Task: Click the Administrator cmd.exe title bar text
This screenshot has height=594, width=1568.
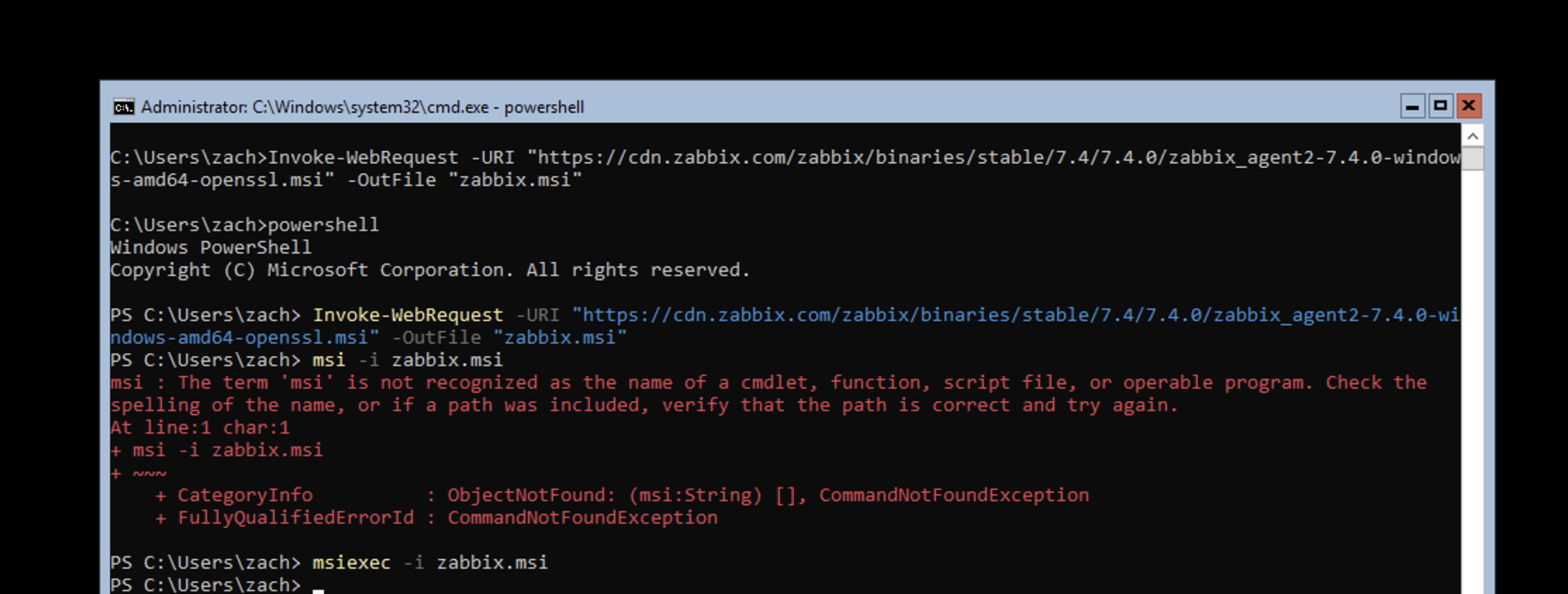Action: point(362,107)
